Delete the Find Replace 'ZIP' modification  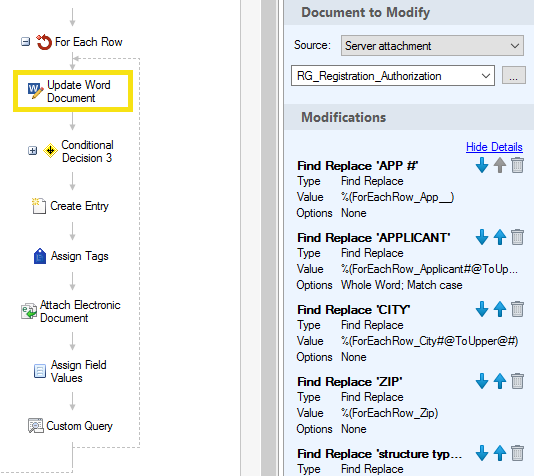click(x=517, y=381)
